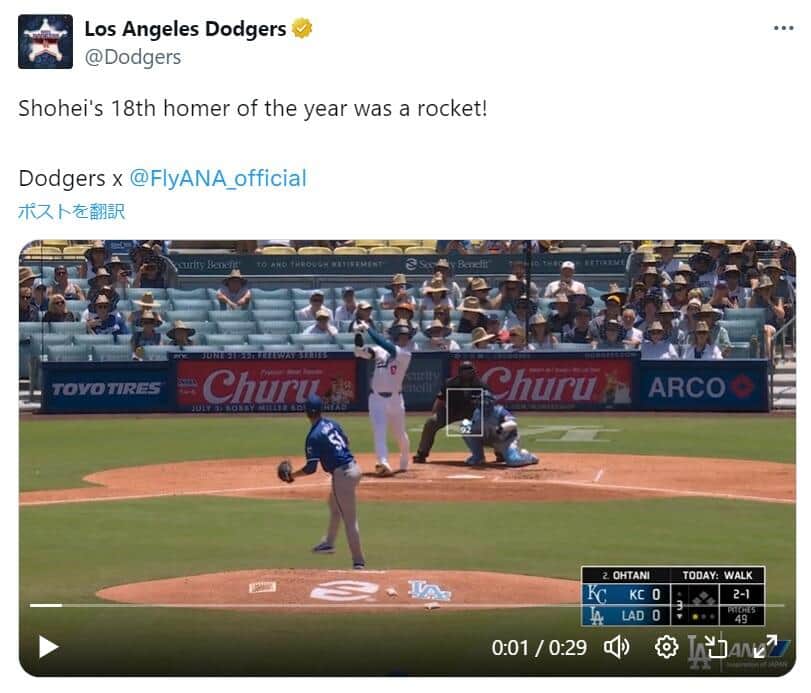
Task: Open playback speed options via settings
Action: tap(665, 648)
